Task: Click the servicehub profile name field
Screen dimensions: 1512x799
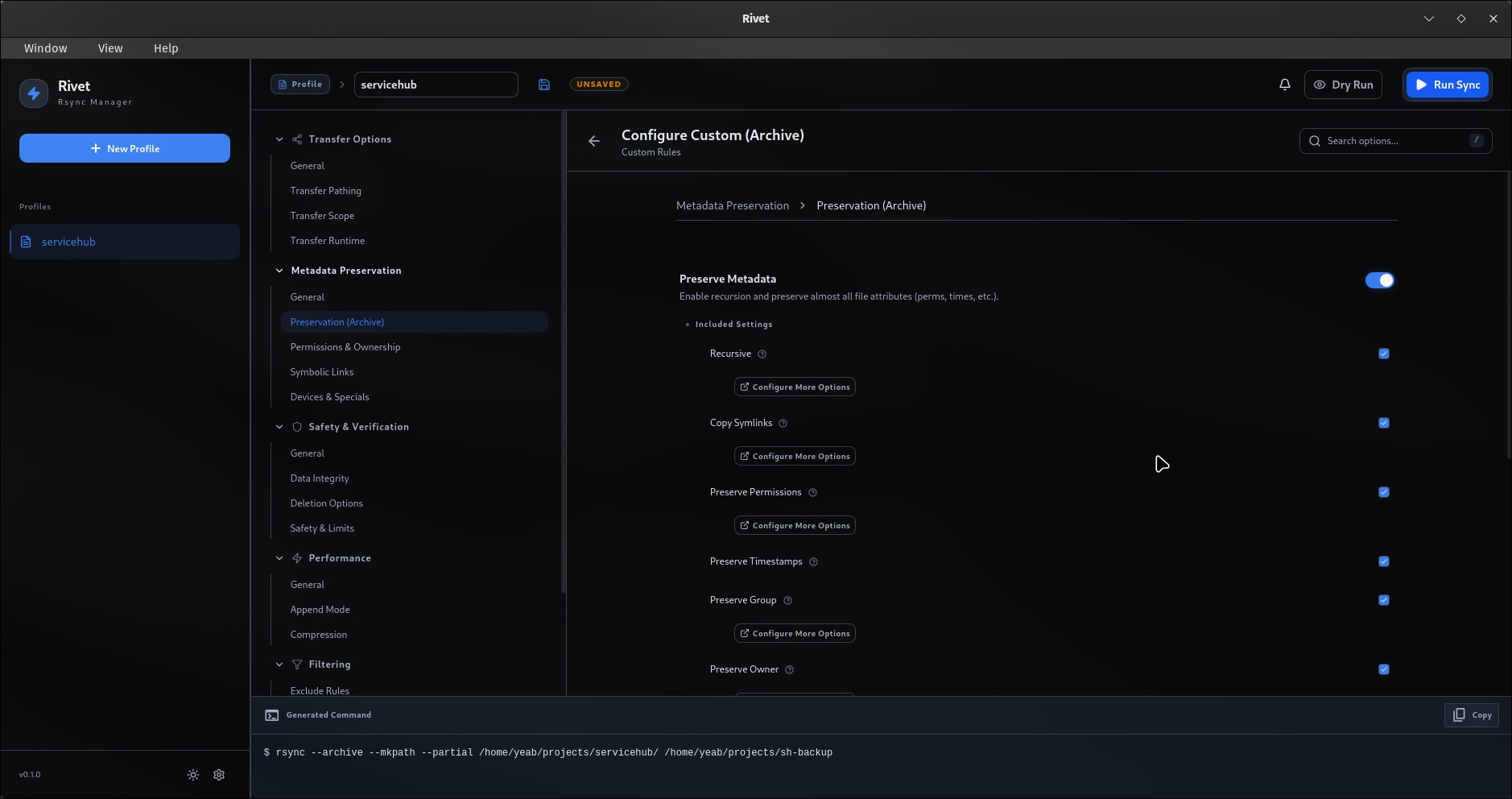Action: 436,85
